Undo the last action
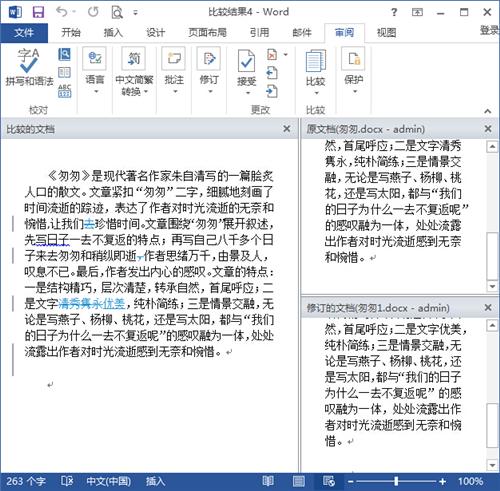This screenshot has height=491, width=500. [x=62, y=12]
